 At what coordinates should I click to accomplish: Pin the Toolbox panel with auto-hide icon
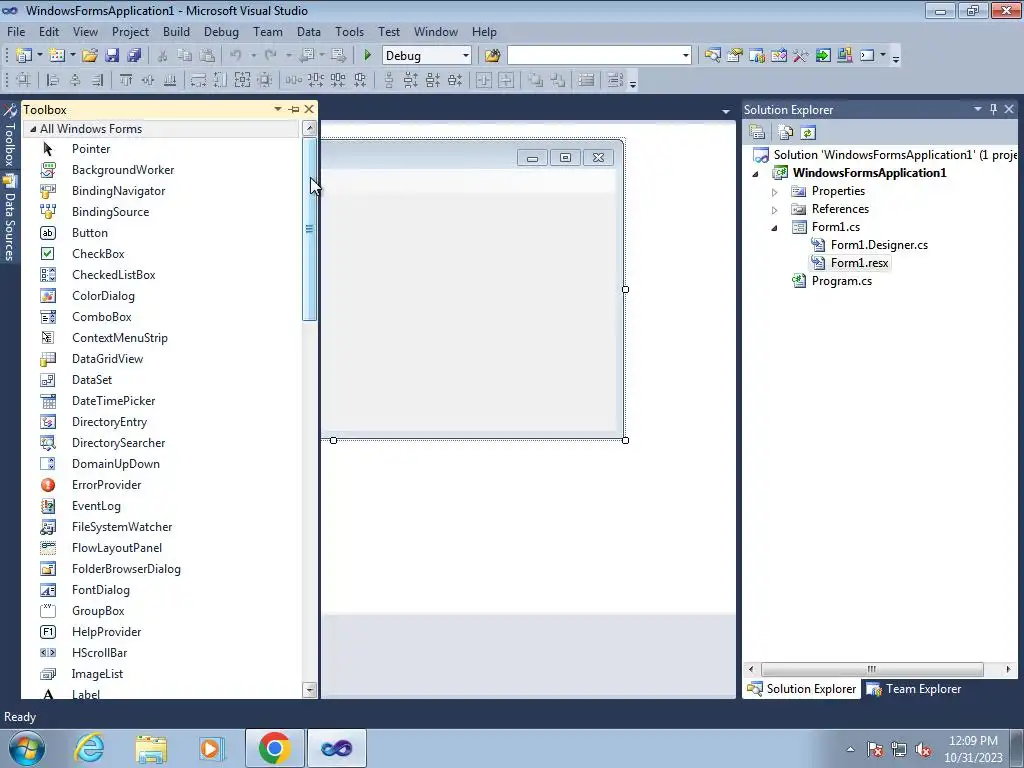(x=294, y=109)
